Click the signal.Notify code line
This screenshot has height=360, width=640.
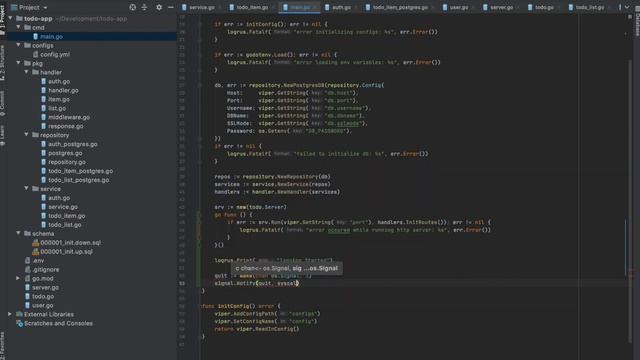pos(257,283)
